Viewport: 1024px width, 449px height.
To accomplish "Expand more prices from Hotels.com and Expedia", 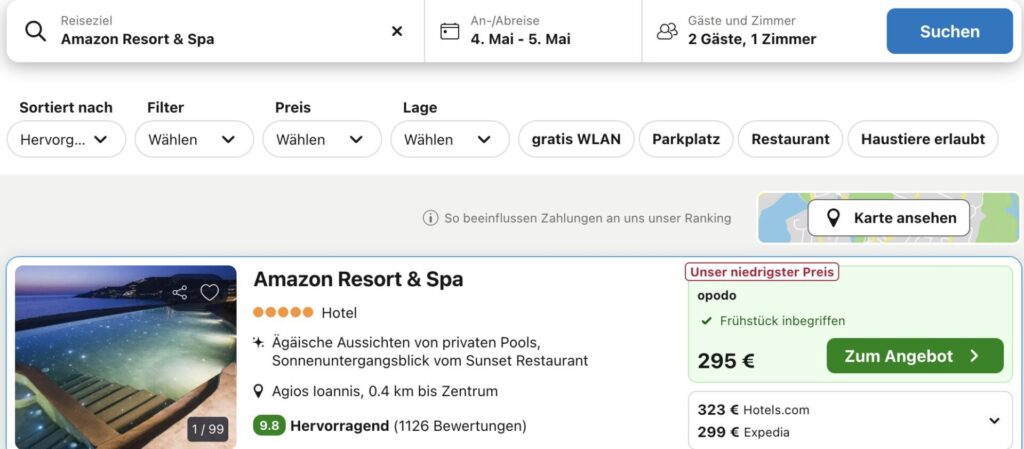I will (x=994, y=421).
